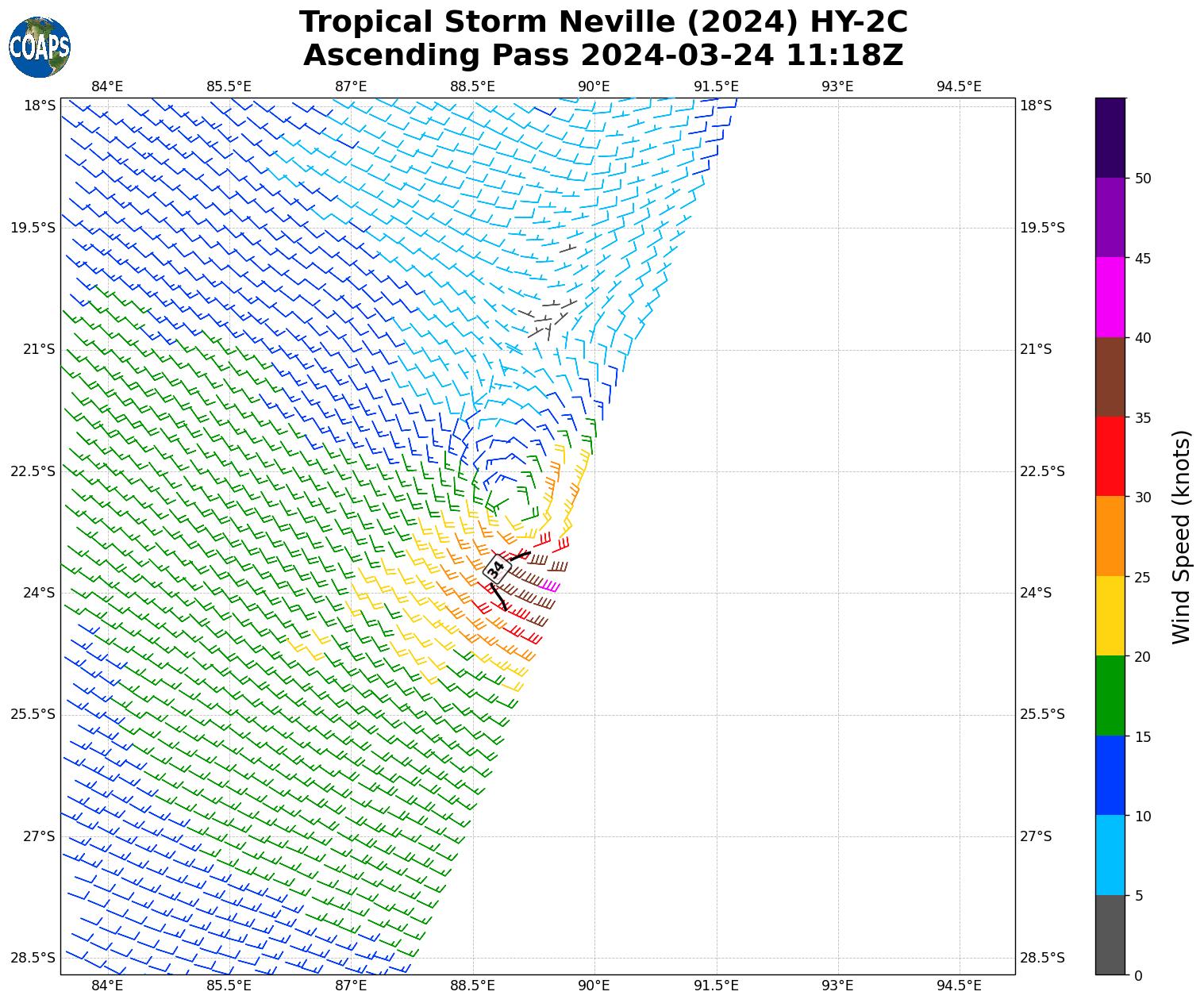The image size is (1204, 1003).
Task: Pick the dark purple colorbar segment above 50
Action: tap(1110, 137)
